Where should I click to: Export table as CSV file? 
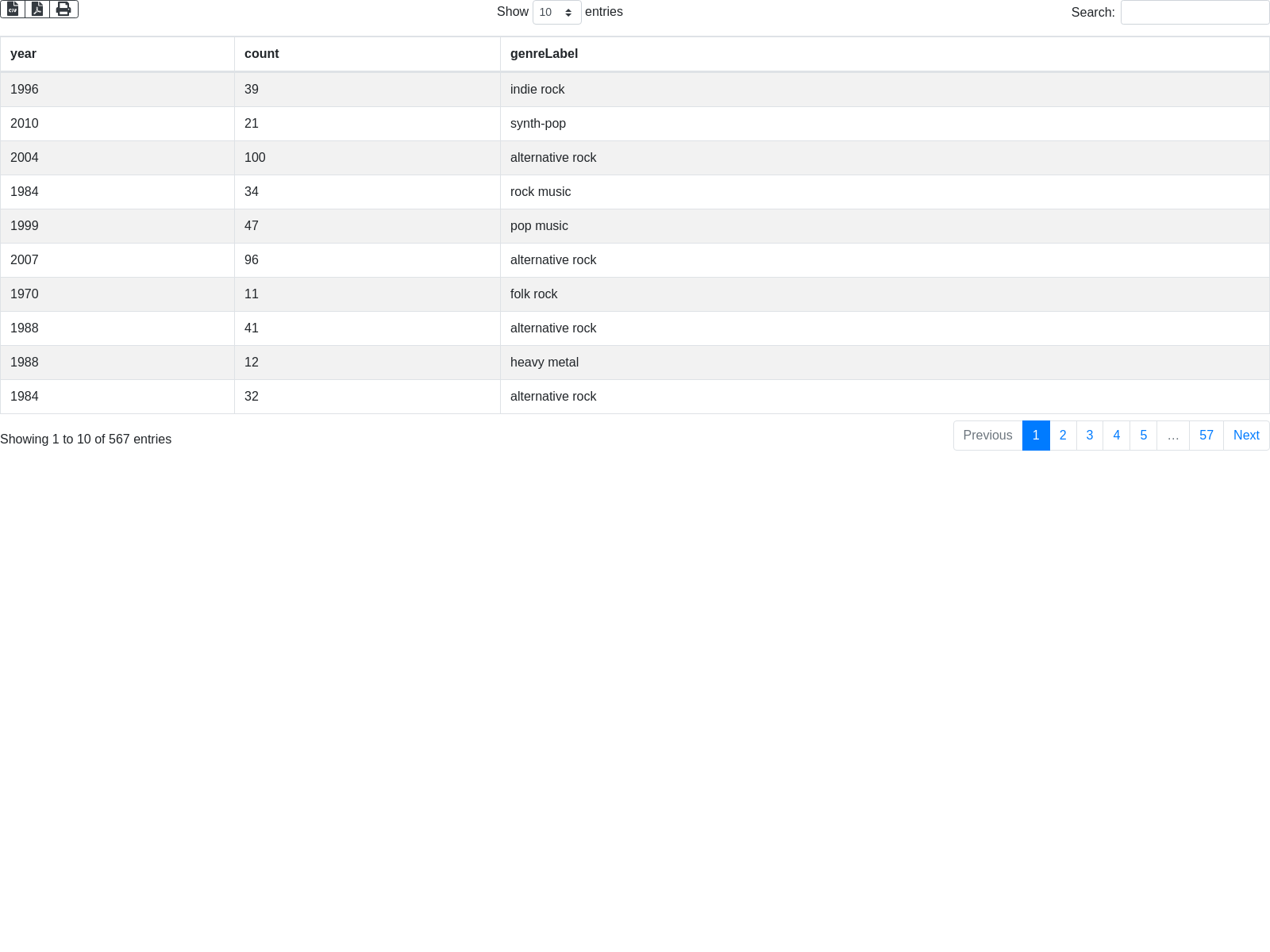(x=13, y=9)
